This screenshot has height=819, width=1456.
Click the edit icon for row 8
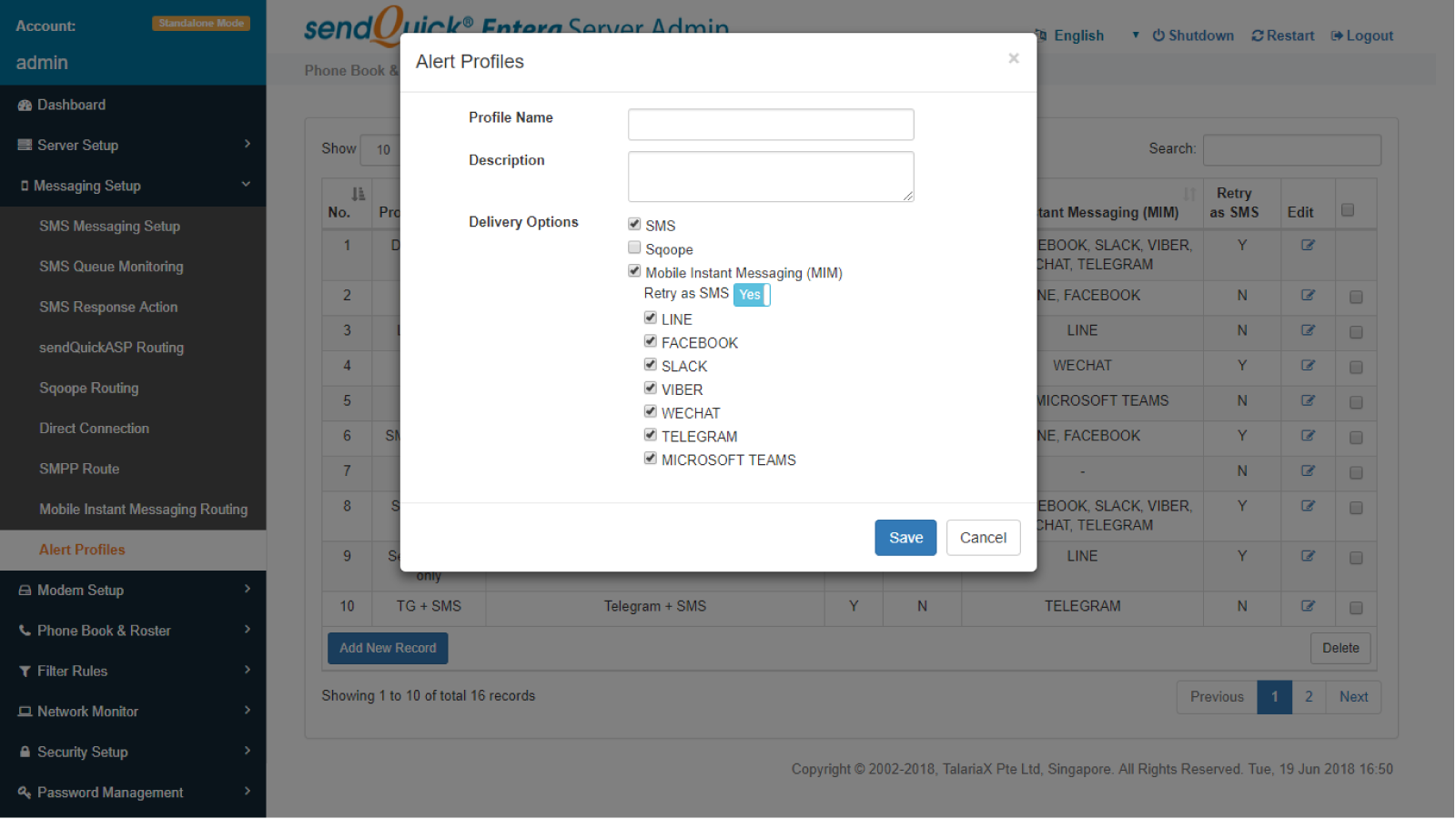(1308, 506)
